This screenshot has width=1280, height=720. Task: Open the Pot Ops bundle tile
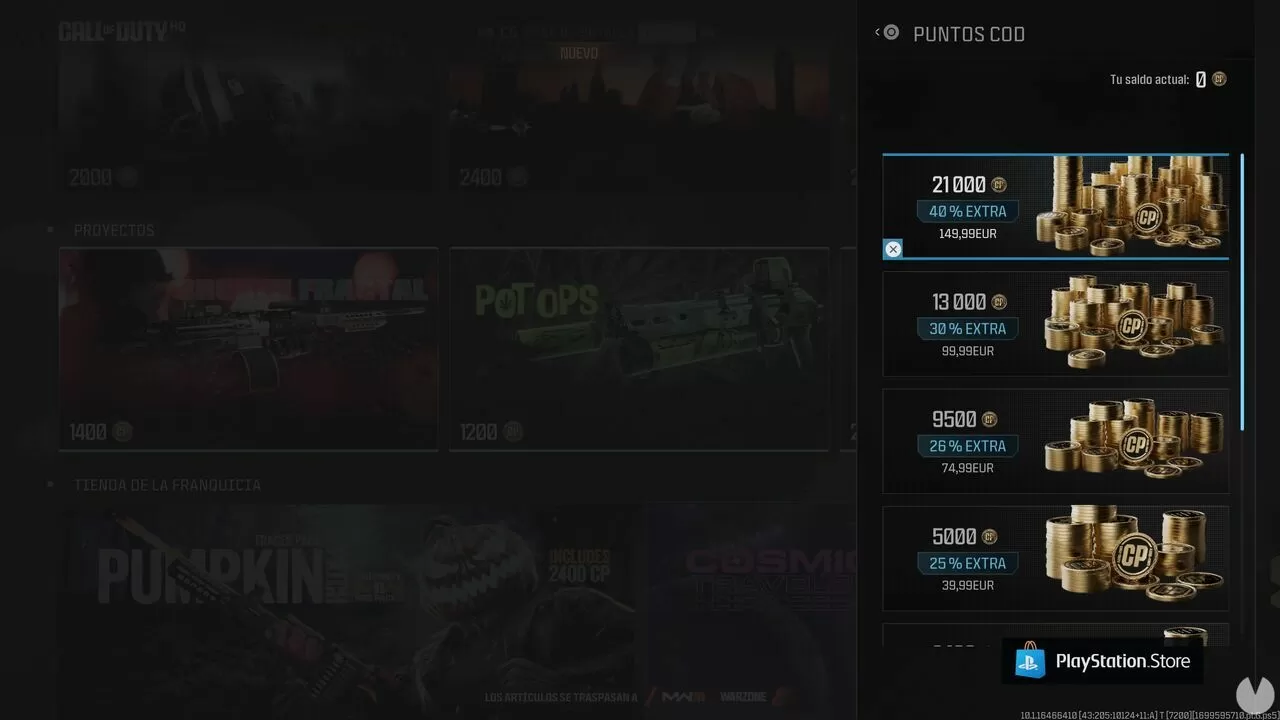pos(639,349)
